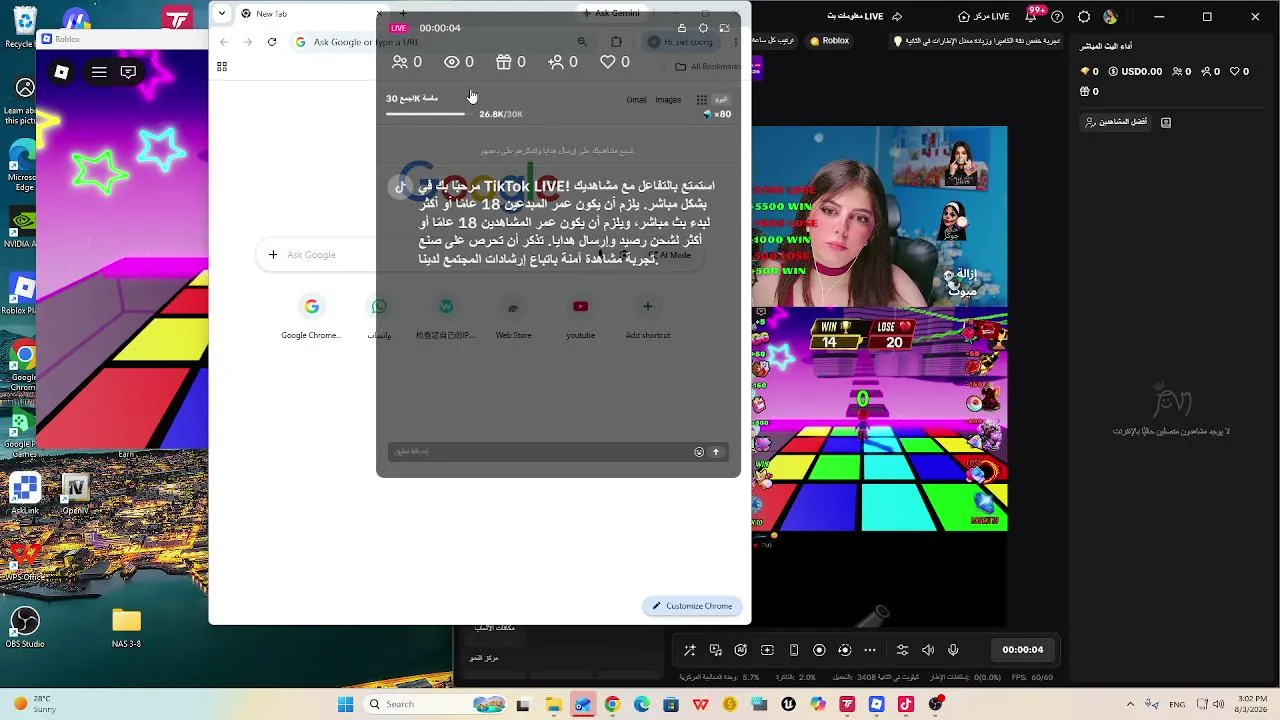Image resolution: width=1280 pixels, height=720 pixels.
Task: Click the add source plus icon
Action: tap(767, 650)
